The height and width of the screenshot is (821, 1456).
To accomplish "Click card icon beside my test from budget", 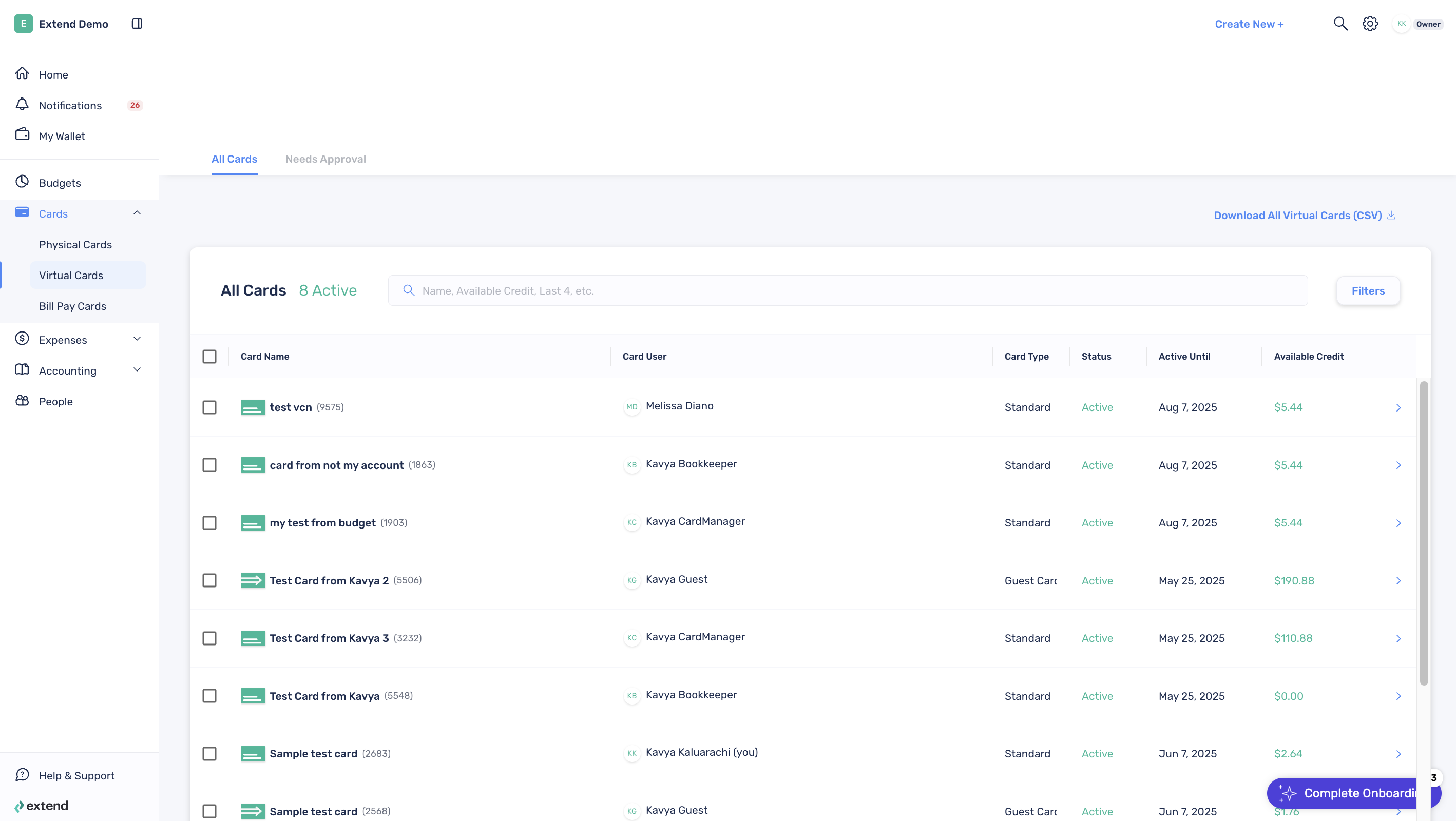I will coord(253,523).
